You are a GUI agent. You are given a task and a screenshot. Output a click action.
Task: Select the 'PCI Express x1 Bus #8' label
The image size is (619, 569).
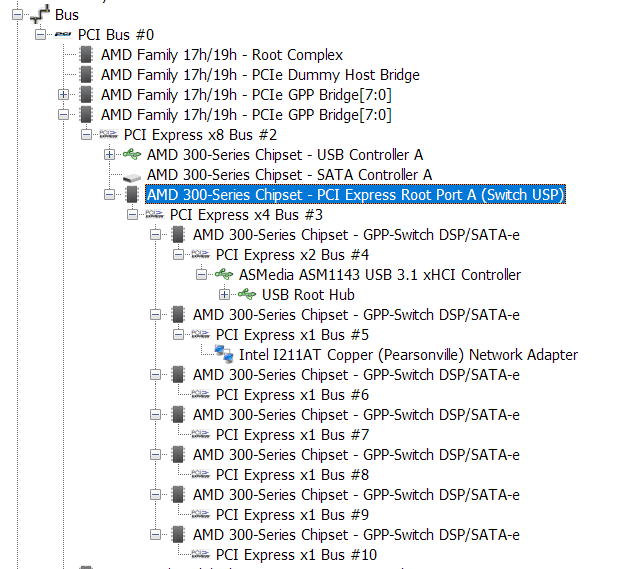click(293, 475)
